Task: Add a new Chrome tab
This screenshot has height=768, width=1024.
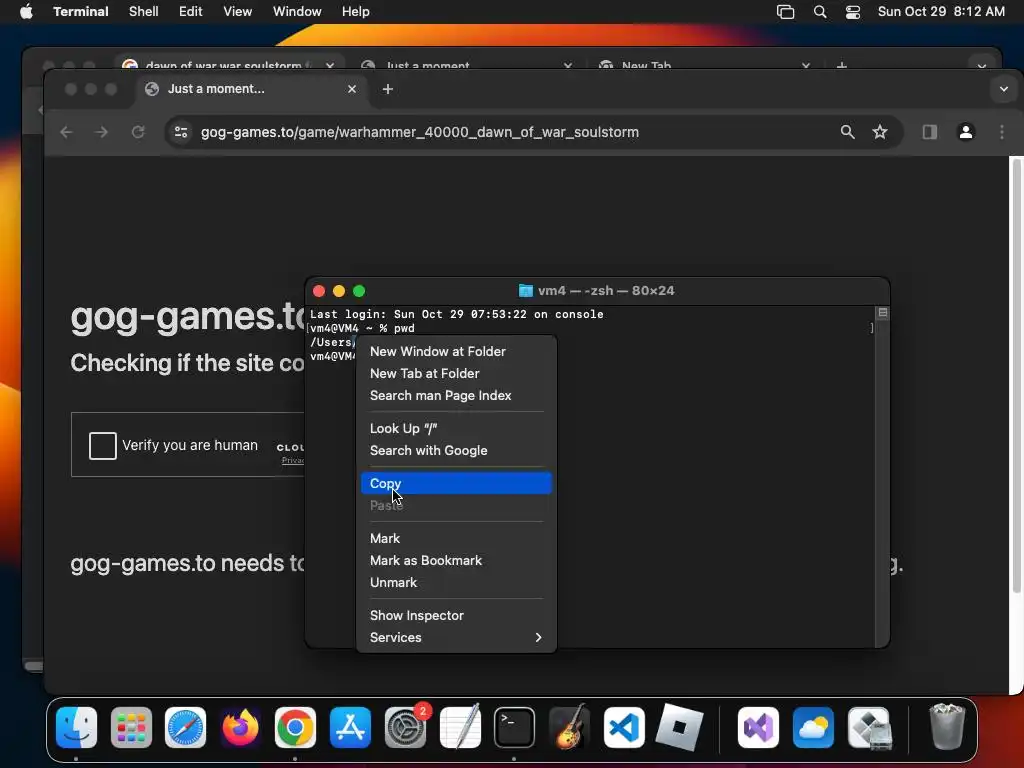Action: 388,89
